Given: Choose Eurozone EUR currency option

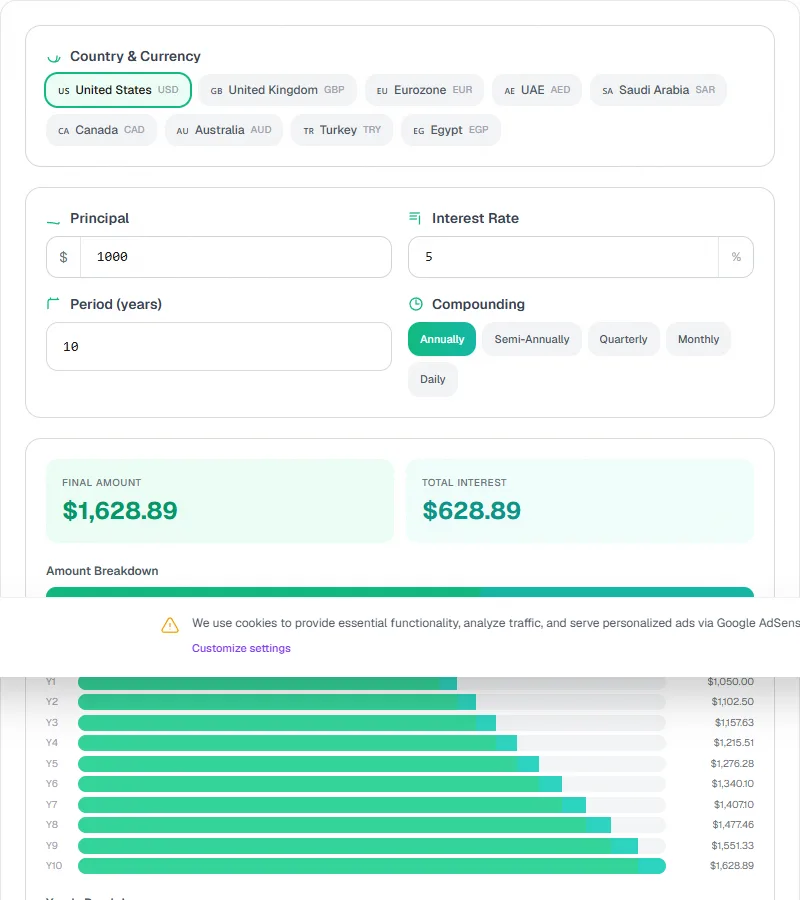Looking at the screenshot, I should click(x=424, y=90).
